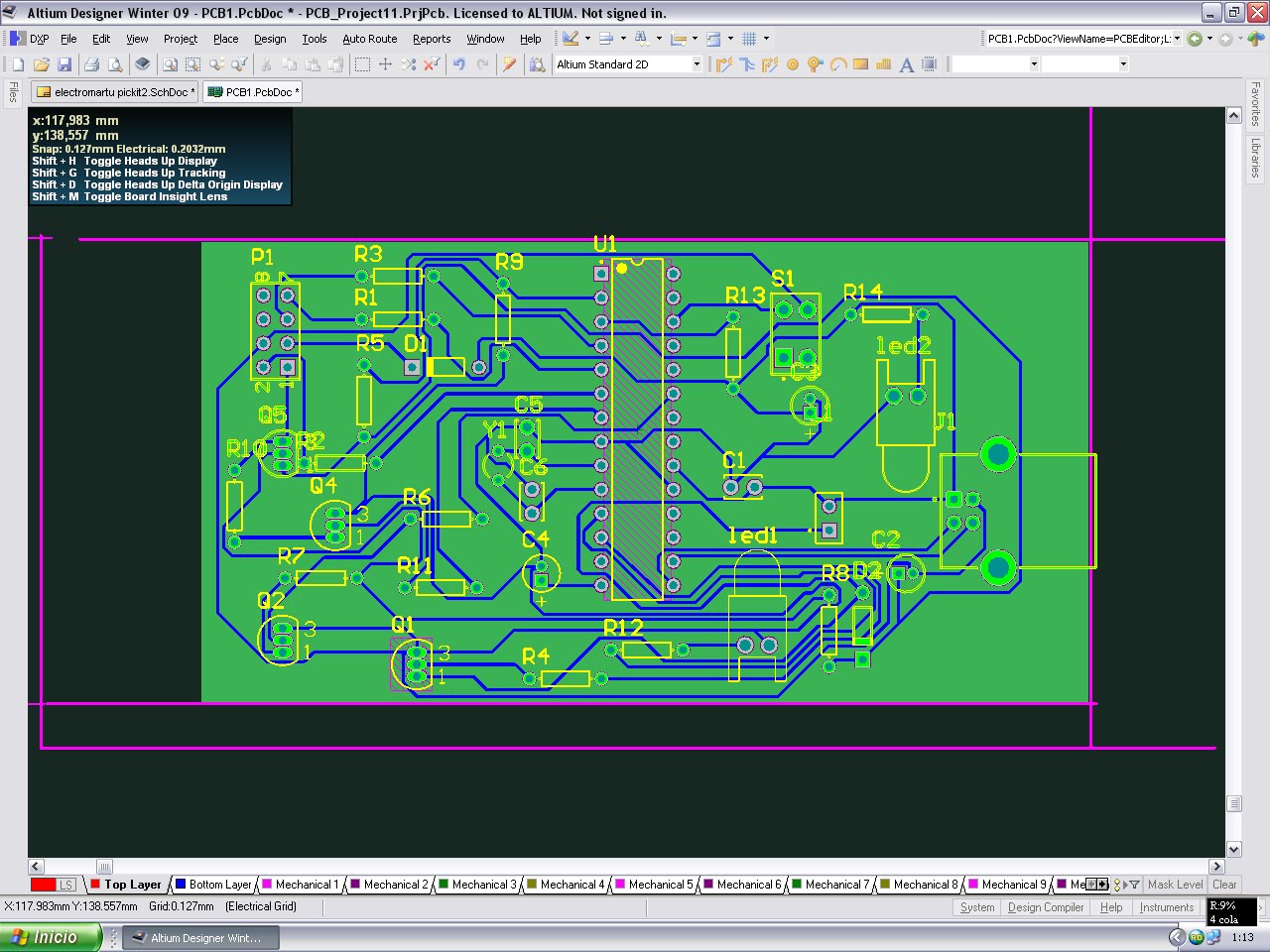This screenshot has width=1270, height=952.
Task: Expand the first empty filter combo box
Action: (x=1034, y=64)
